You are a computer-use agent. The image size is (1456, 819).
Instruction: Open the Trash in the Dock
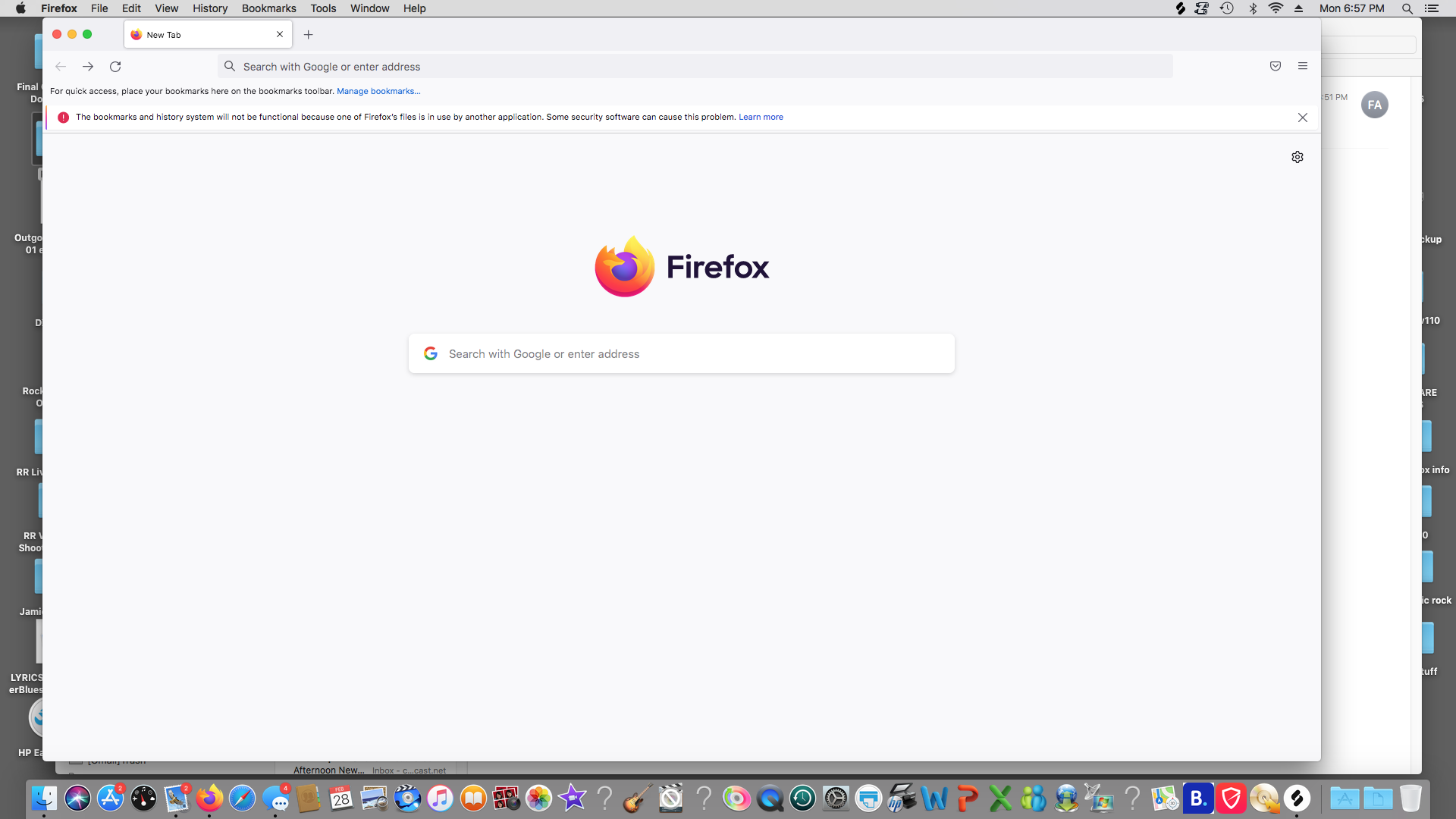tap(1410, 798)
